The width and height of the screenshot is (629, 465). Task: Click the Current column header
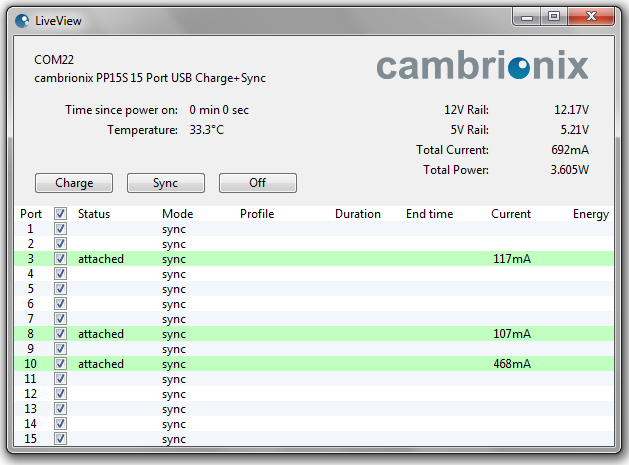tap(511, 214)
